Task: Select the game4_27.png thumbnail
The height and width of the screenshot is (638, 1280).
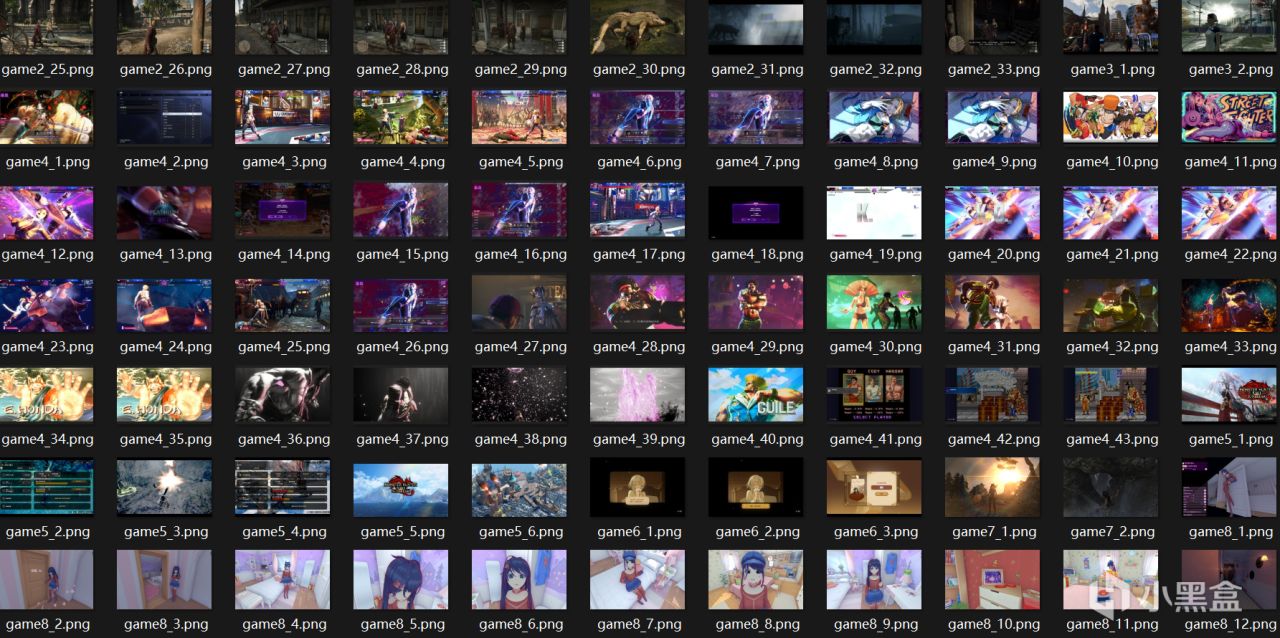Action: (519, 302)
